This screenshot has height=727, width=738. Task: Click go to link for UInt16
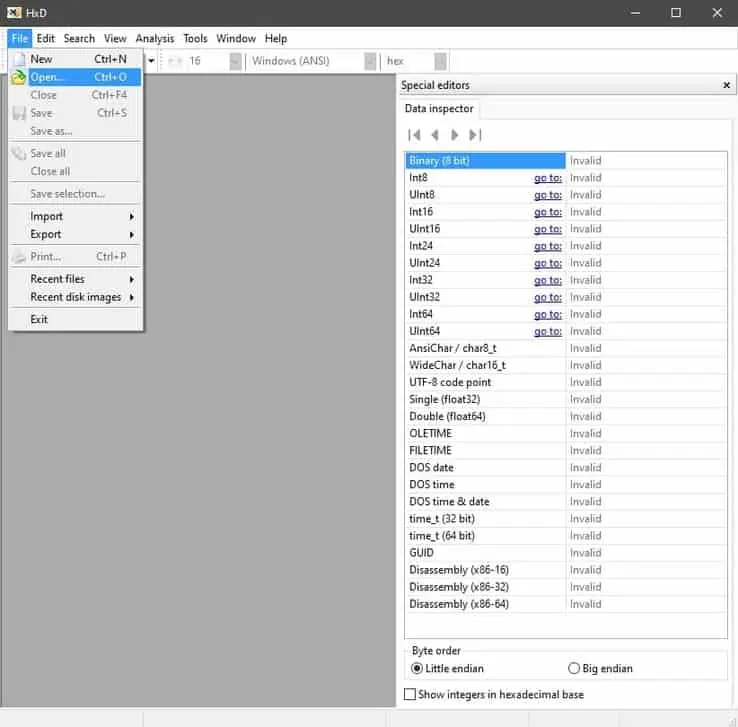548,229
